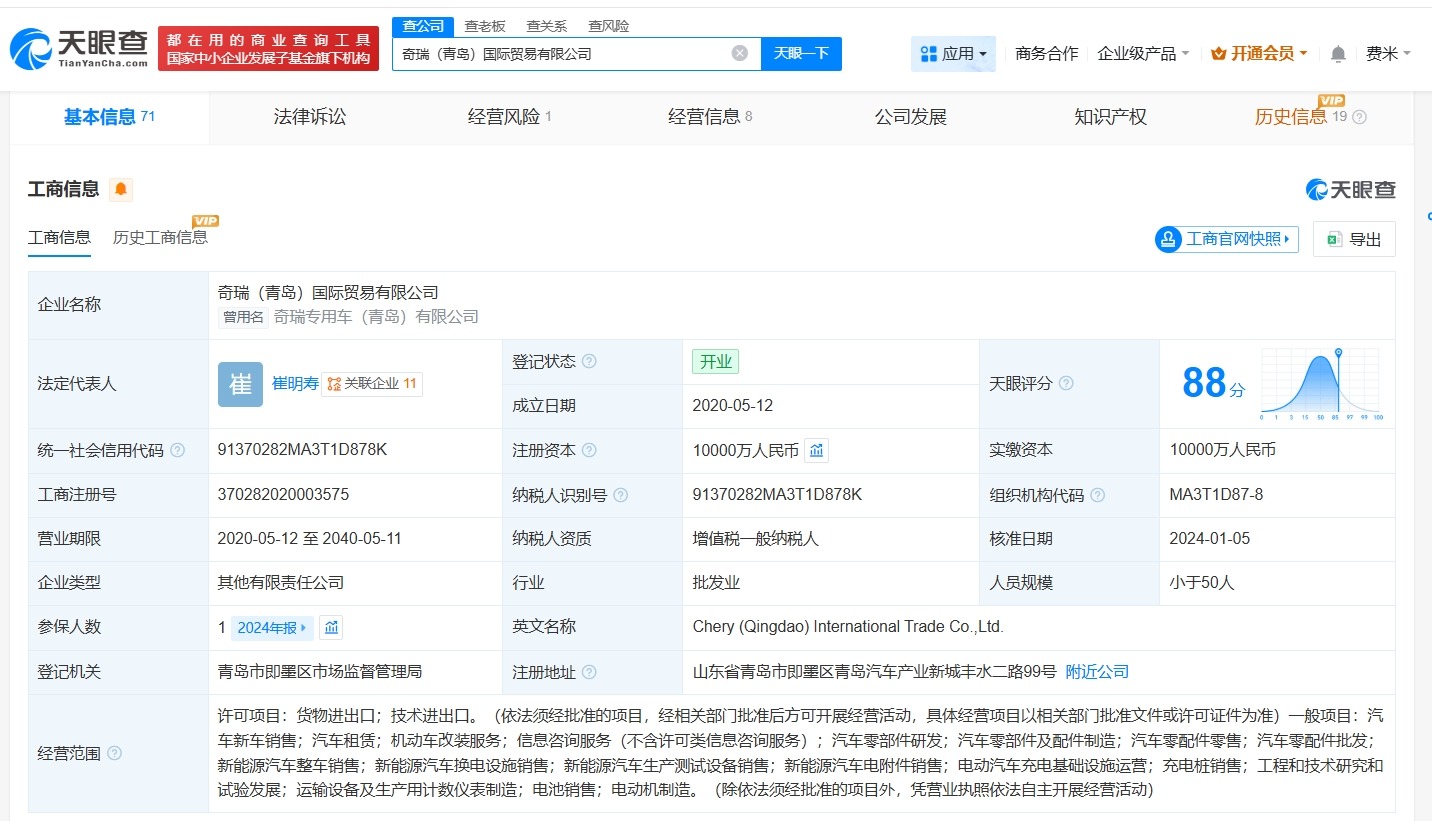The image size is (1432, 821).
Task: Click the report icon next to 2024年报
Action: [x=330, y=627]
